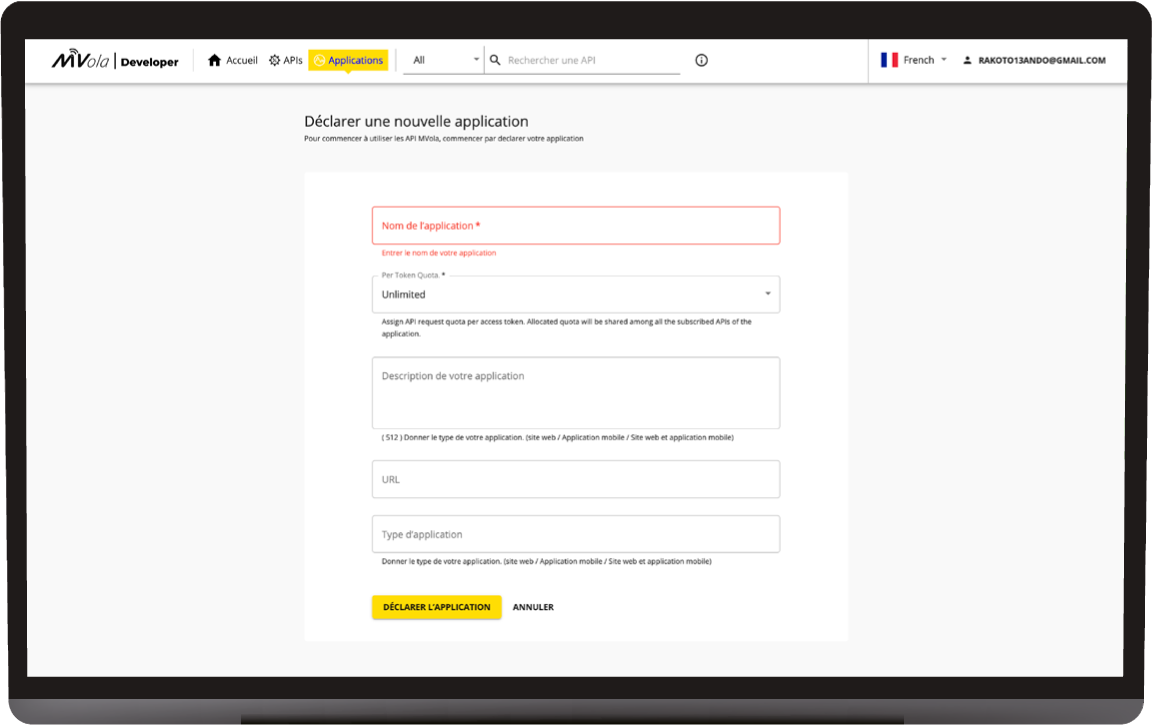Open the APIs menu item

(292, 60)
